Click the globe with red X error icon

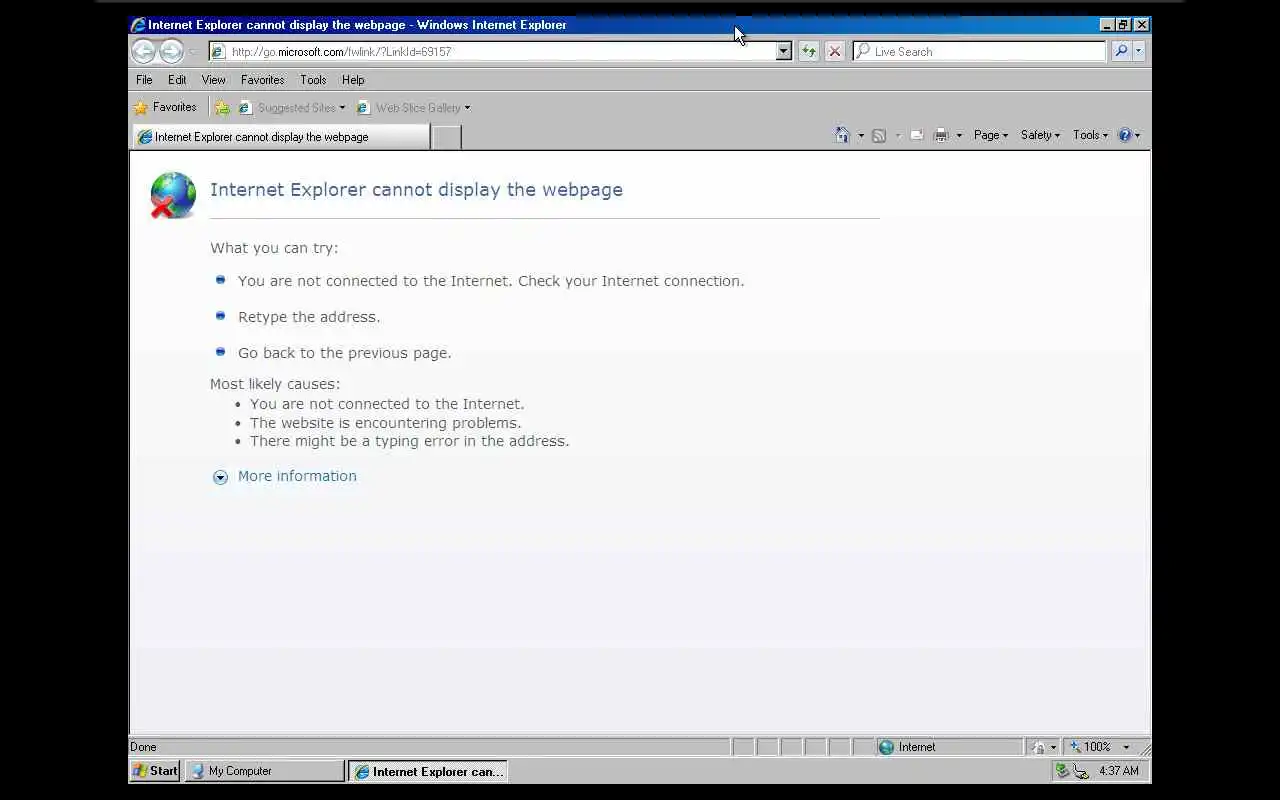pyautogui.click(x=173, y=195)
